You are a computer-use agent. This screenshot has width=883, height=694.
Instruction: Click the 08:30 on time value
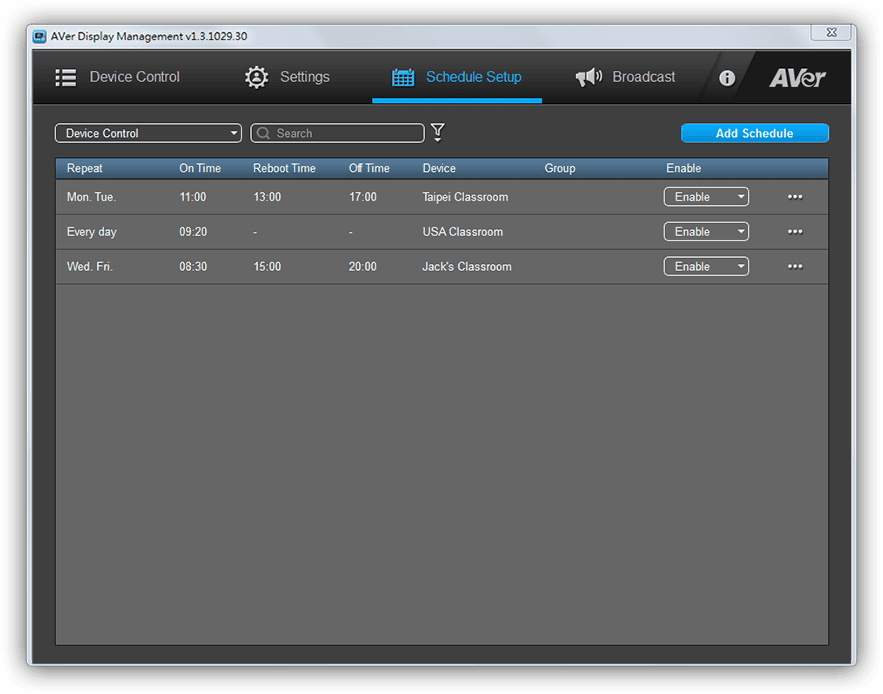click(x=193, y=267)
